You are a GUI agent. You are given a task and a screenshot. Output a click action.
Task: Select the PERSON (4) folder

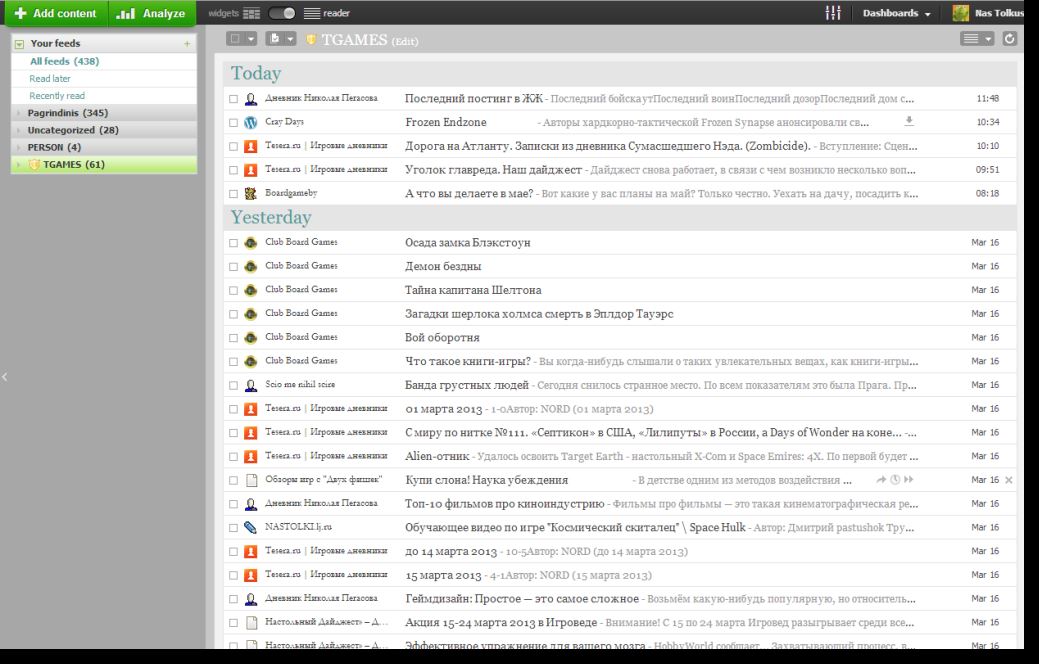pos(54,147)
